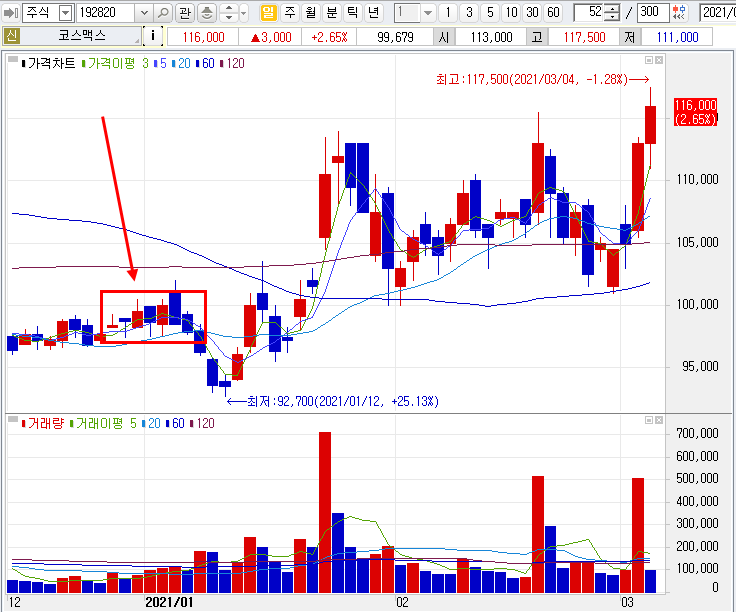Click the volume value 99,679
The height and width of the screenshot is (612, 736).
click(395, 37)
